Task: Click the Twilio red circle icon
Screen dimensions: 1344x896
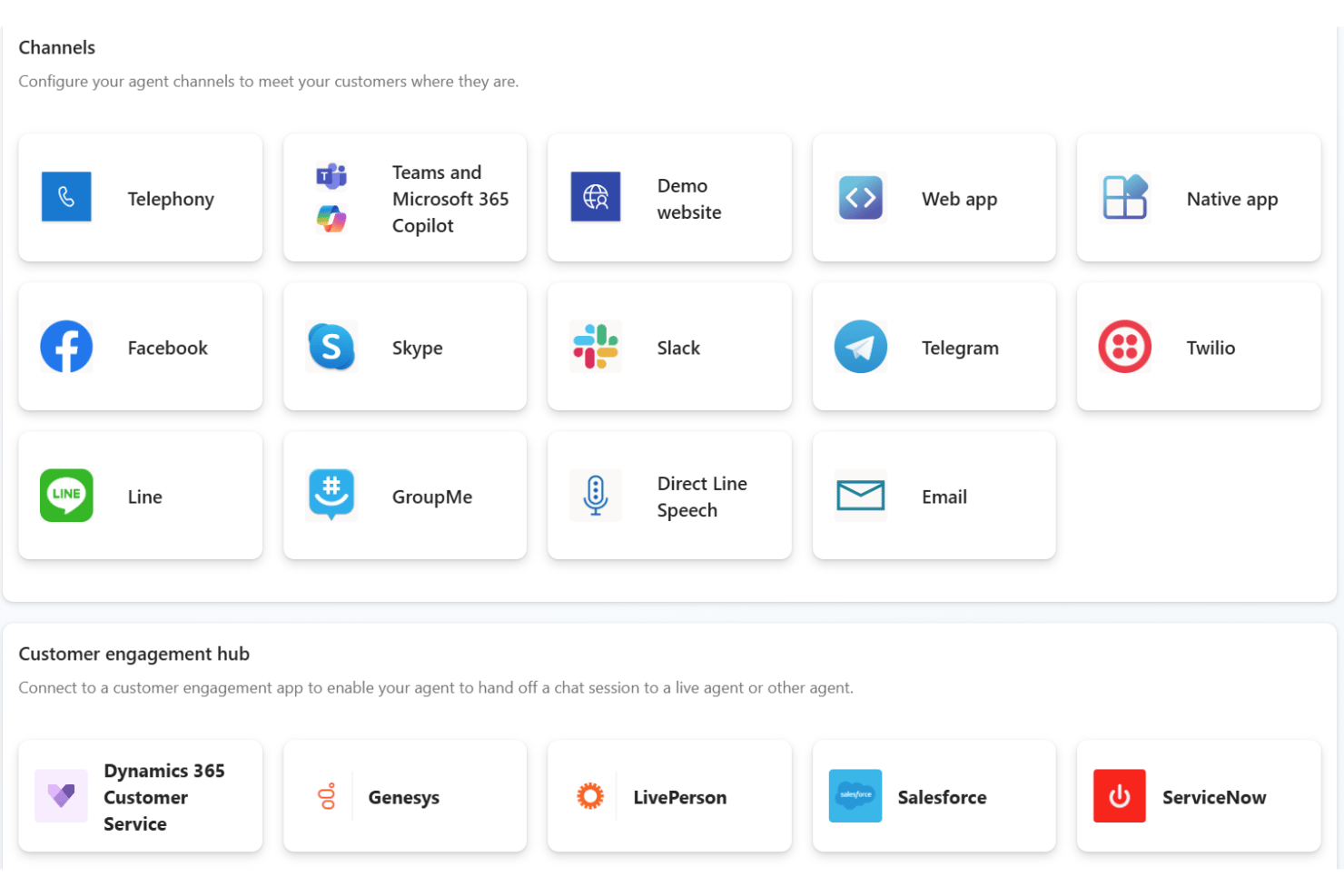Action: point(1125,346)
